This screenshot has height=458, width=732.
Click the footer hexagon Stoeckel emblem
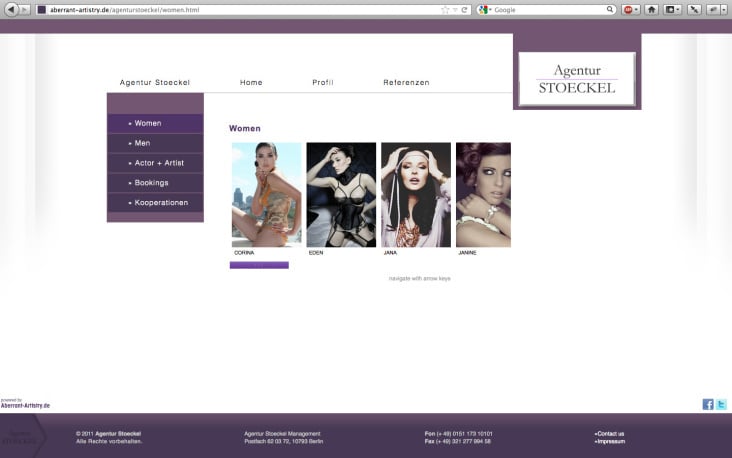point(21,437)
